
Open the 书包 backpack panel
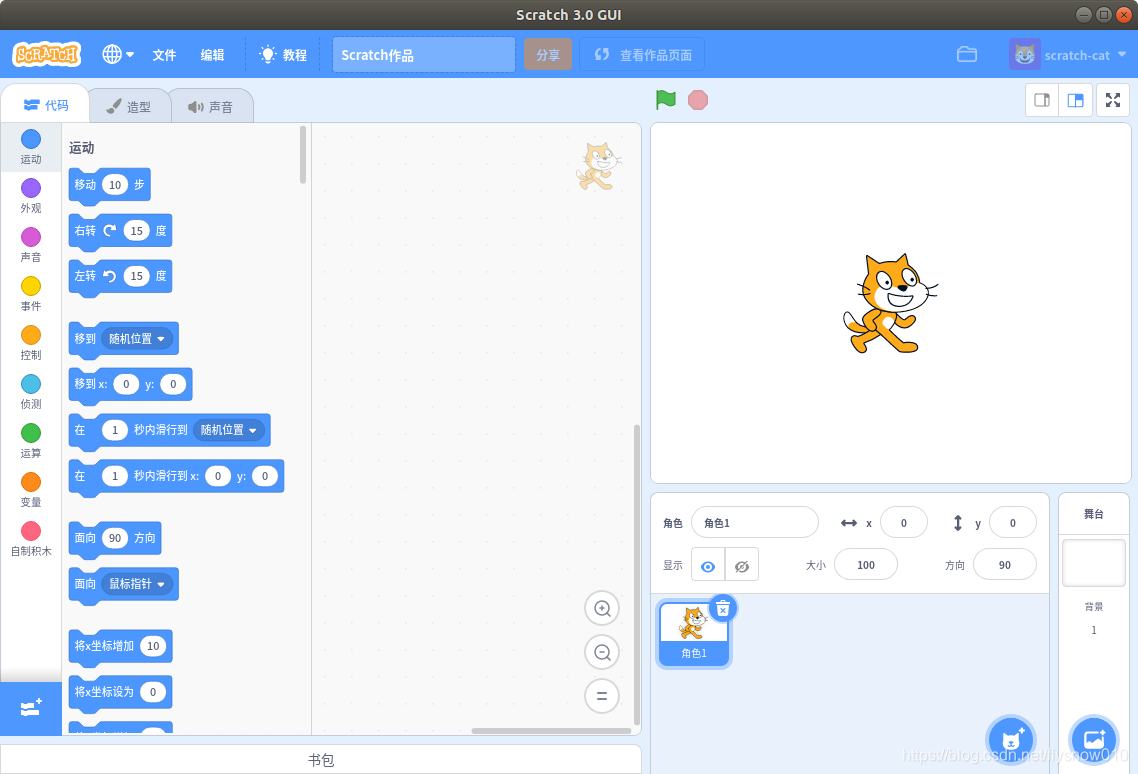pos(321,759)
